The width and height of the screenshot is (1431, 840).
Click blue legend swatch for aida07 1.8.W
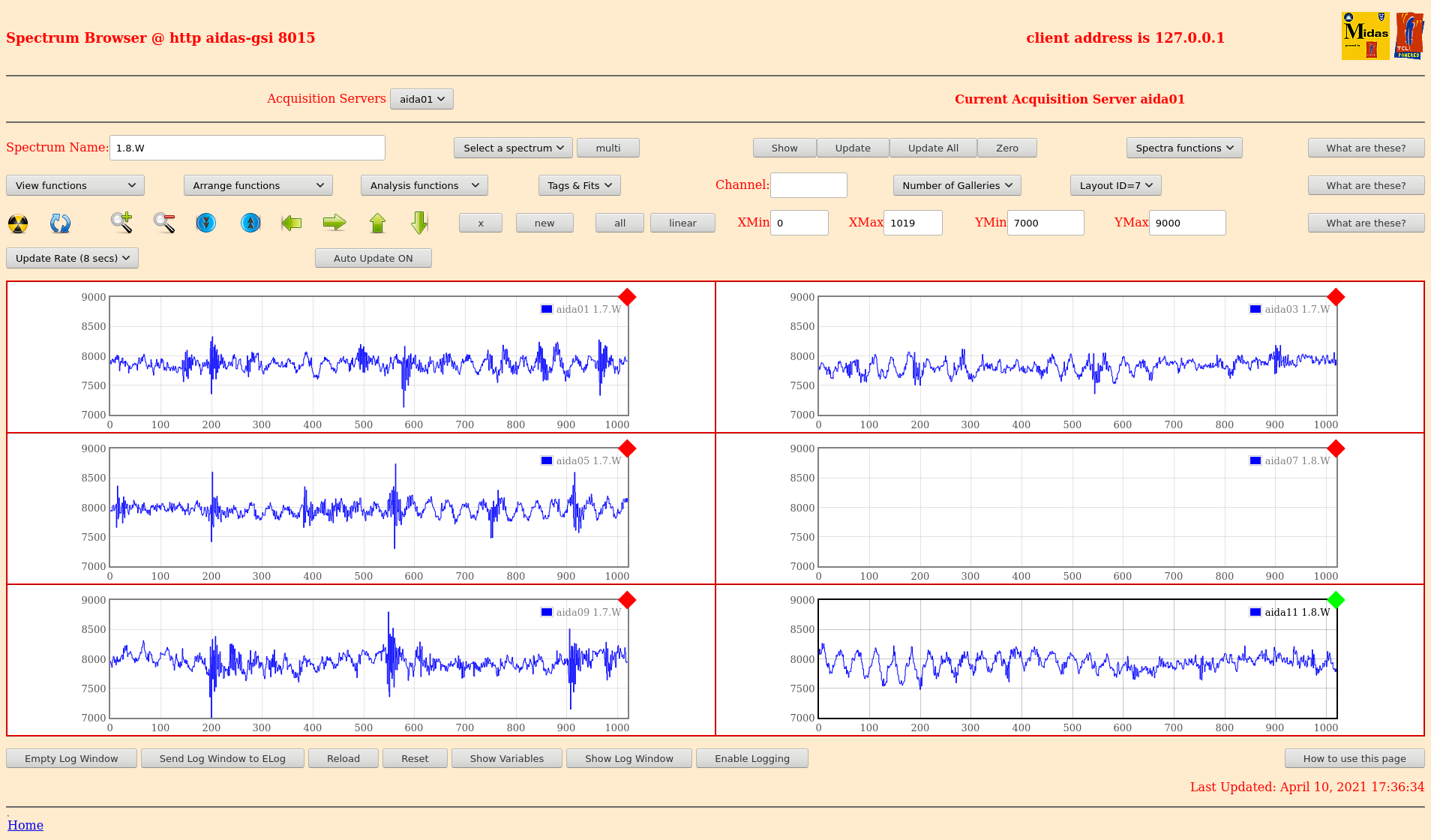click(1255, 460)
